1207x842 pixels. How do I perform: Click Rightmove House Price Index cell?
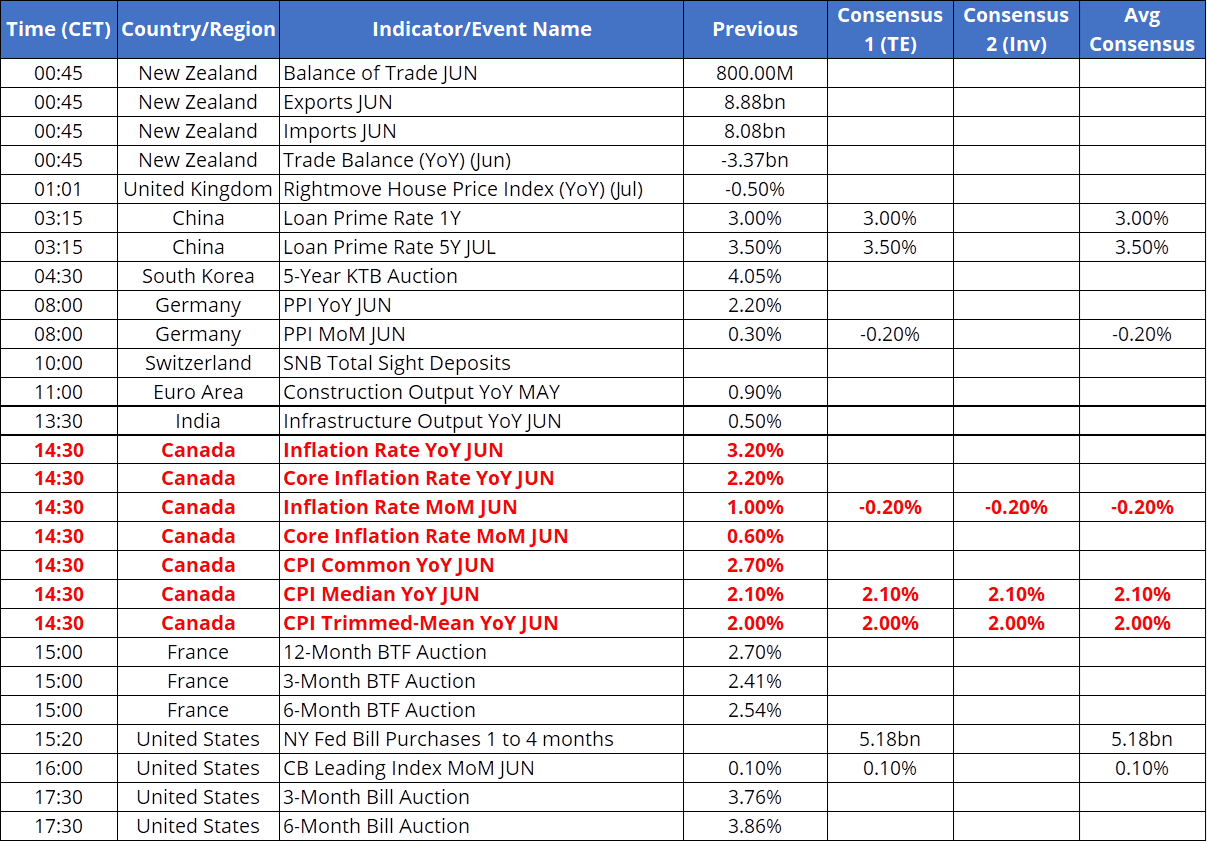tap(482, 189)
